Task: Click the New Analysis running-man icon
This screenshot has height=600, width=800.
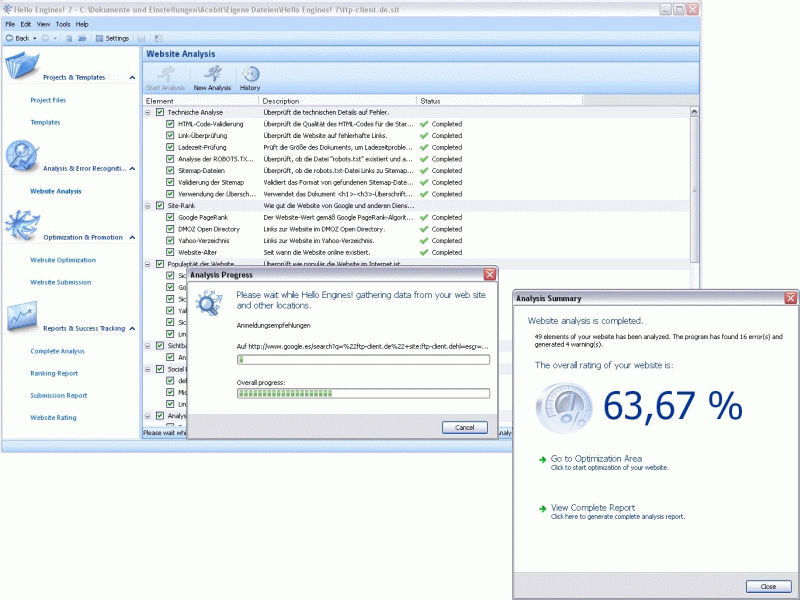Action: tap(211, 74)
